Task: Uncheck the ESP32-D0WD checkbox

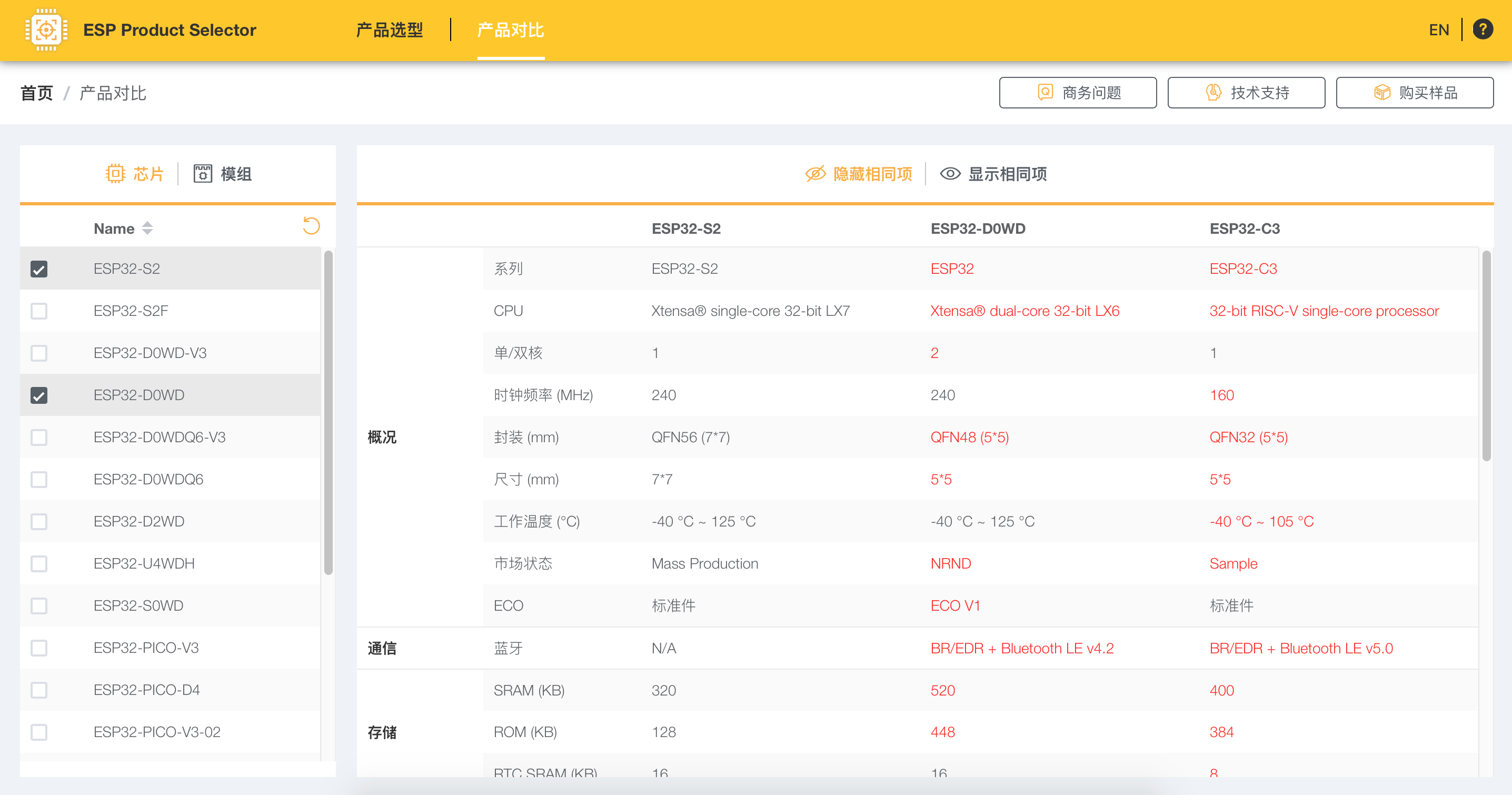Action: pos(39,396)
